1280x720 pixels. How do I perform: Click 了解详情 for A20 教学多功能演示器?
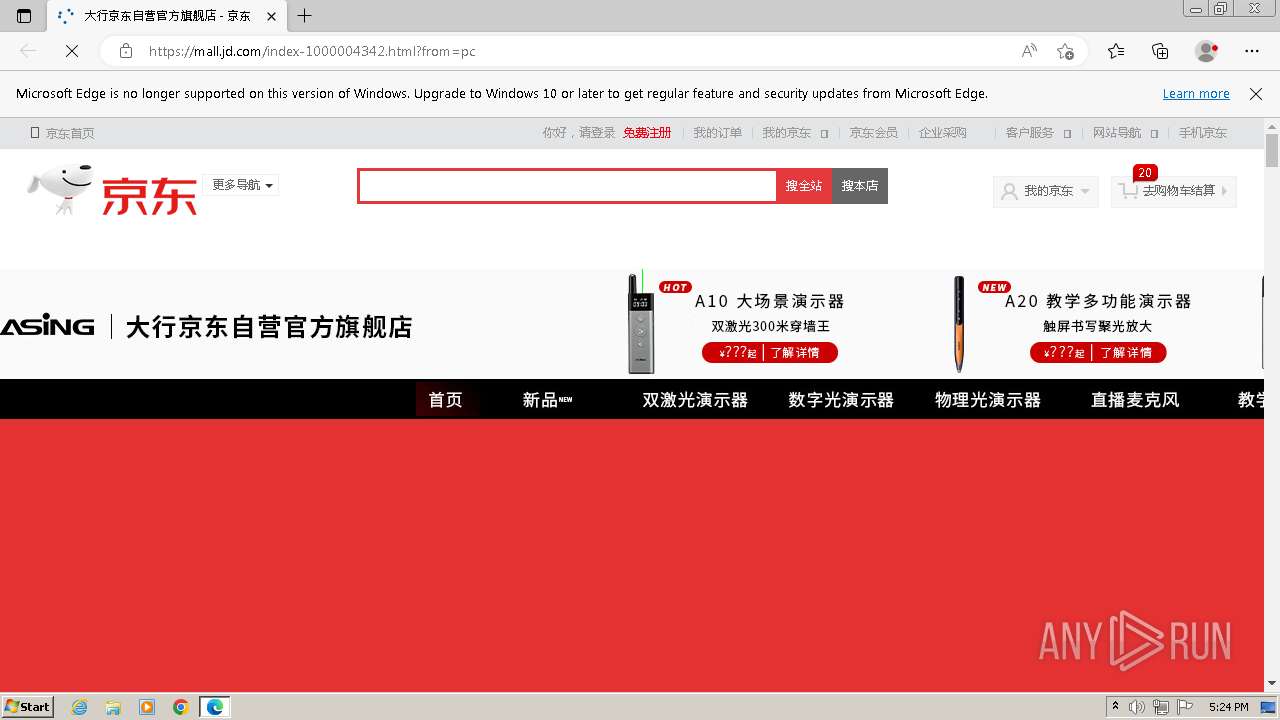tap(1126, 352)
